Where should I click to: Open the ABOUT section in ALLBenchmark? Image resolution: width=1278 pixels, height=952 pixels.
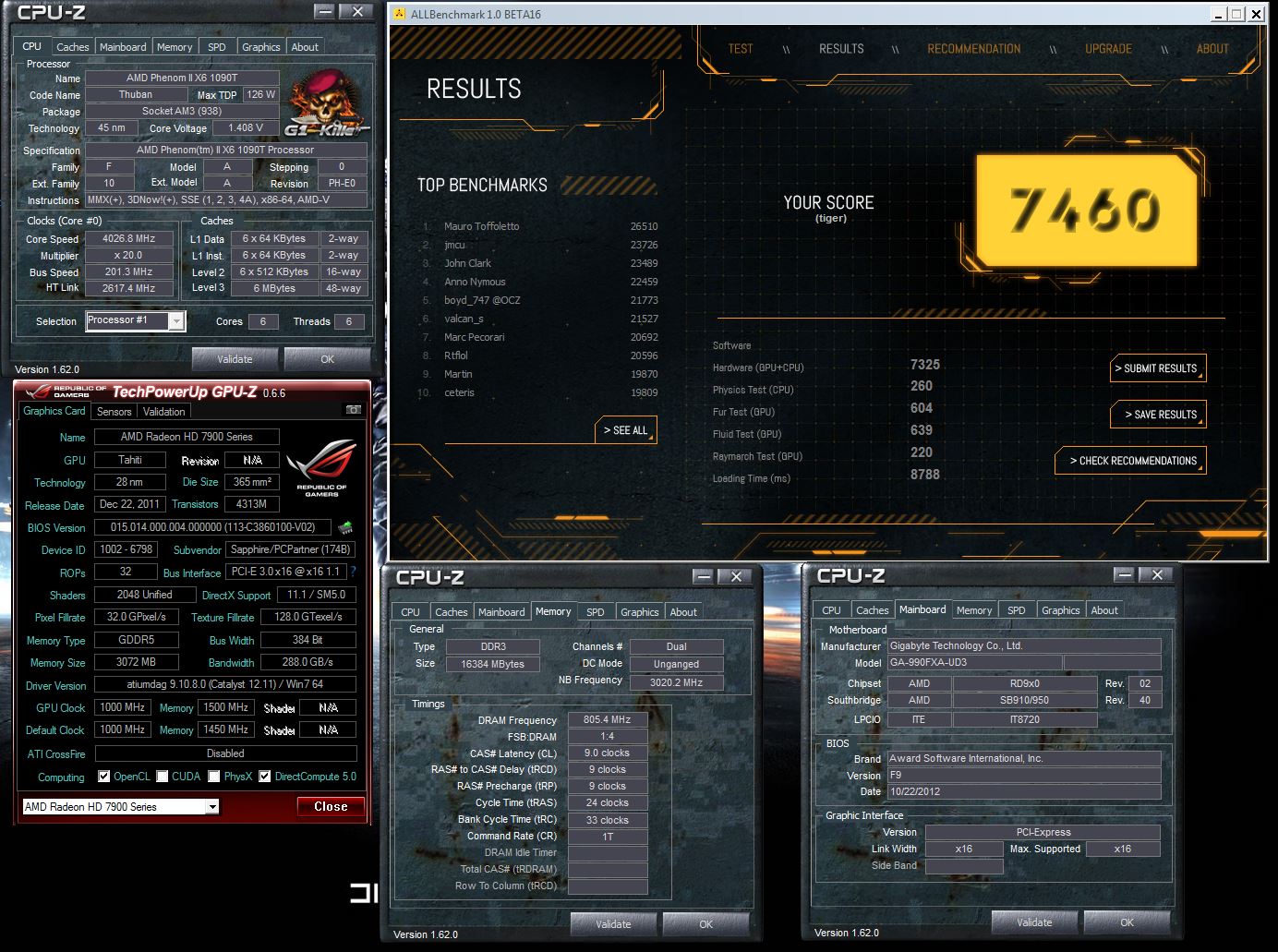[x=1213, y=49]
